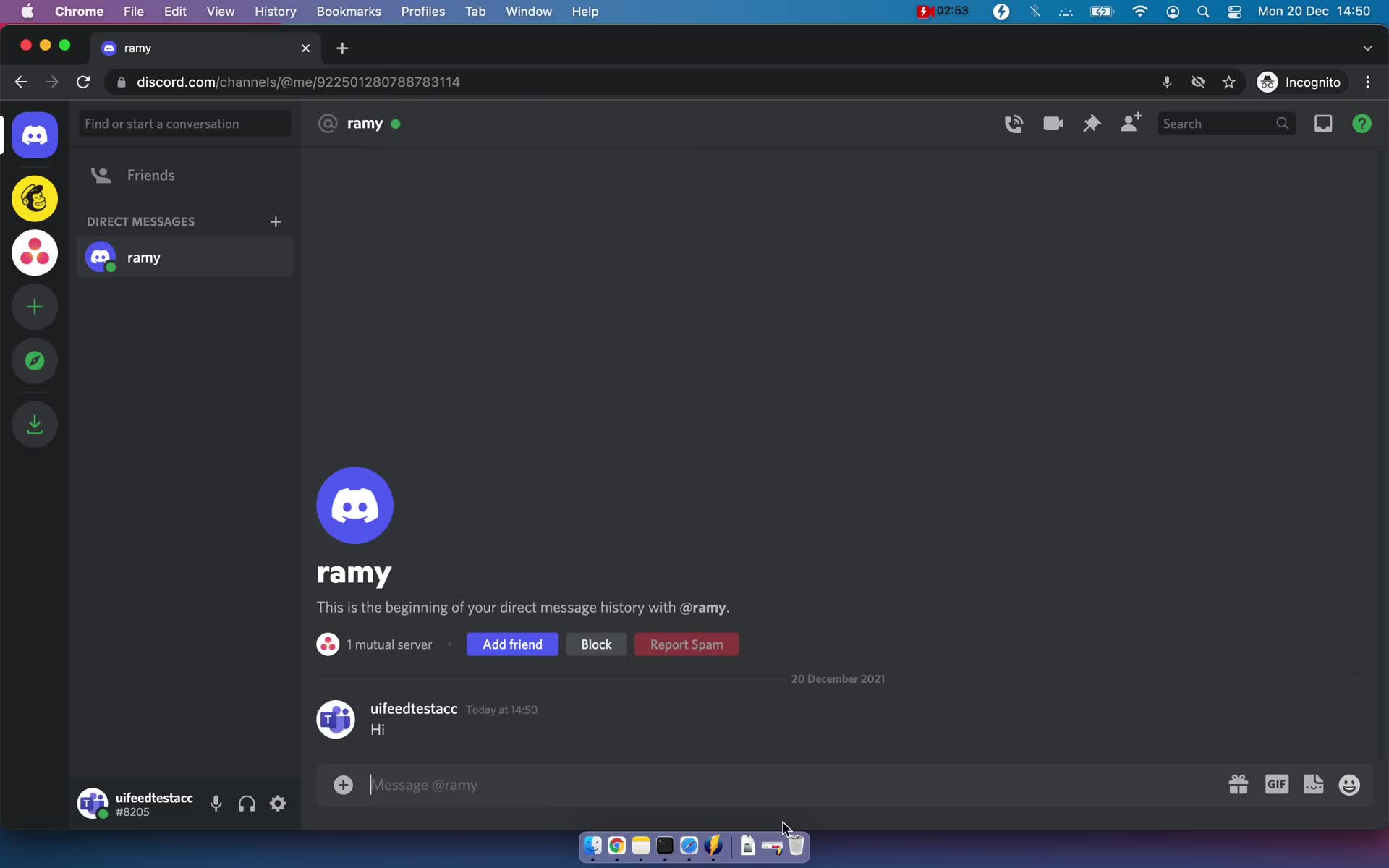The width and height of the screenshot is (1389, 868).
Task: Click the plus to create a DM
Action: (276, 221)
